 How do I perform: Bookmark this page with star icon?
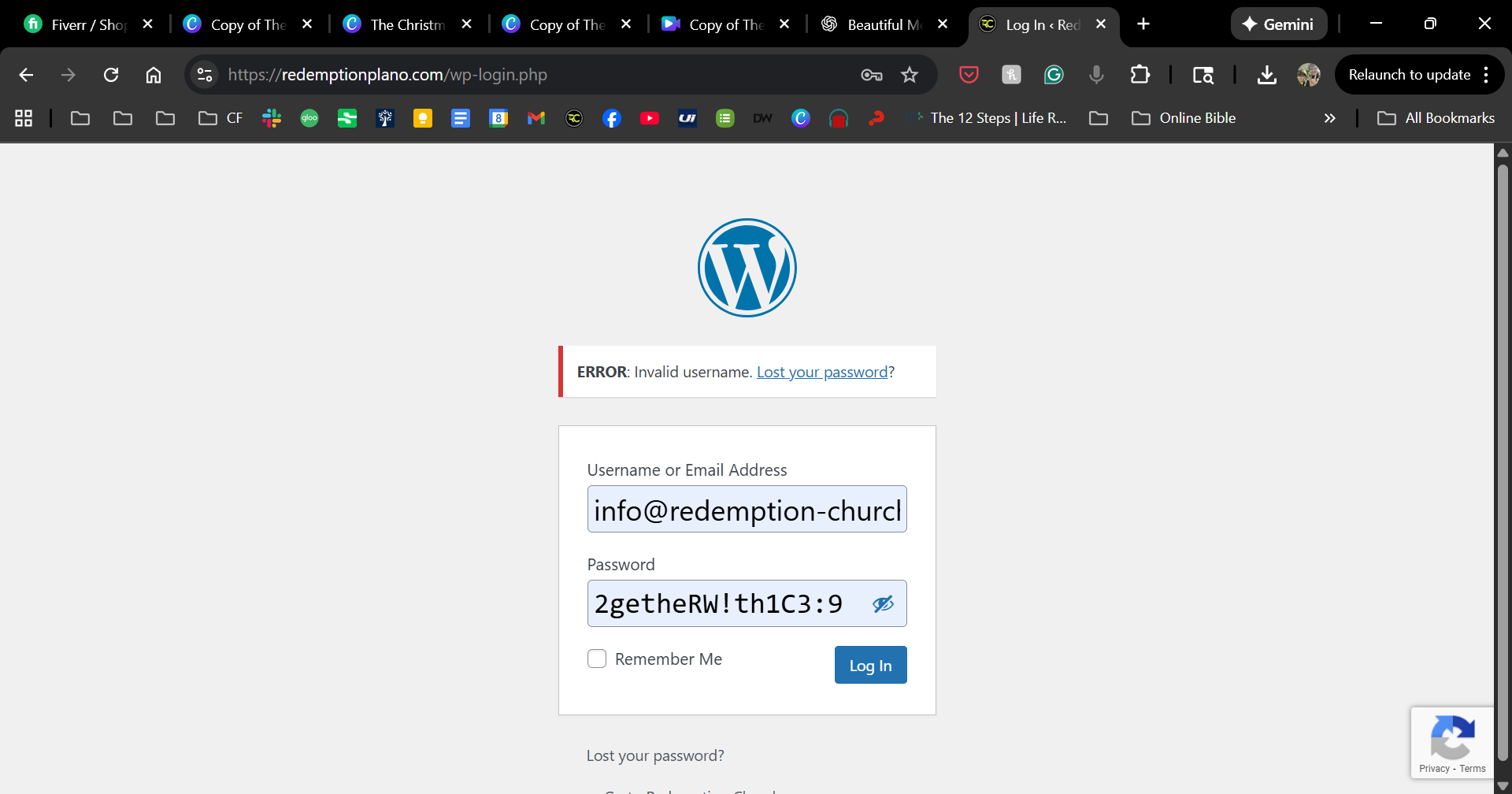[910, 75]
